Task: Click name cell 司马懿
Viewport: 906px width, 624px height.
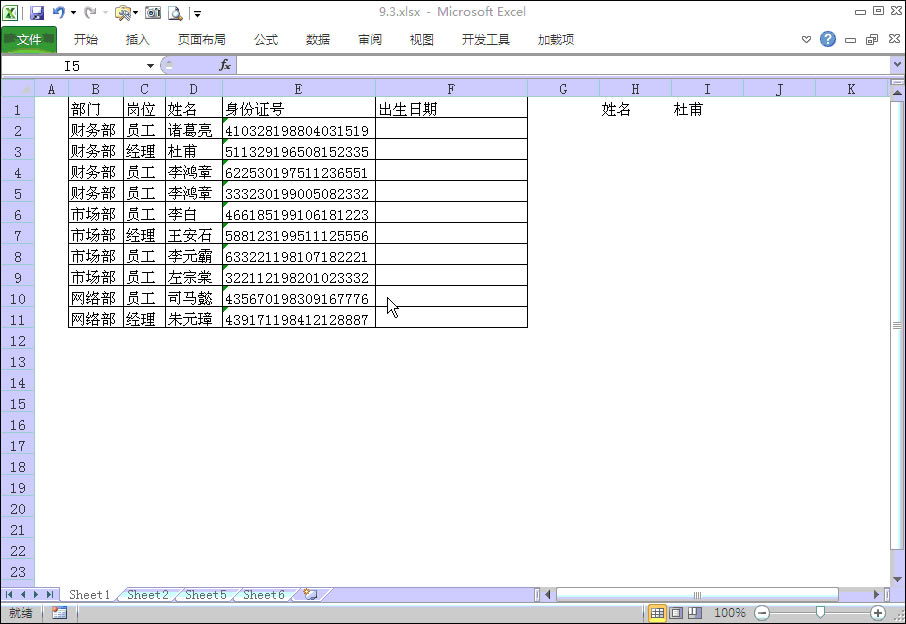Action: (194, 298)
